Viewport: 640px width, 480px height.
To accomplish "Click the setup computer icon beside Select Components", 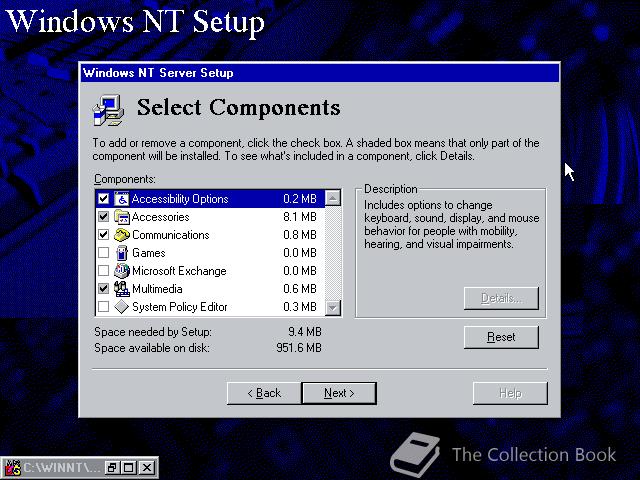I will pyautogui.click(x=108, y=110).
